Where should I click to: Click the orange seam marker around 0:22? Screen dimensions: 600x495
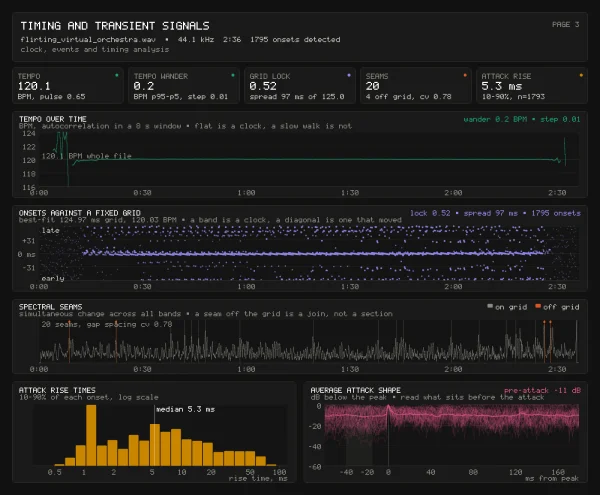pyautogui.click(x=116, y=344)
